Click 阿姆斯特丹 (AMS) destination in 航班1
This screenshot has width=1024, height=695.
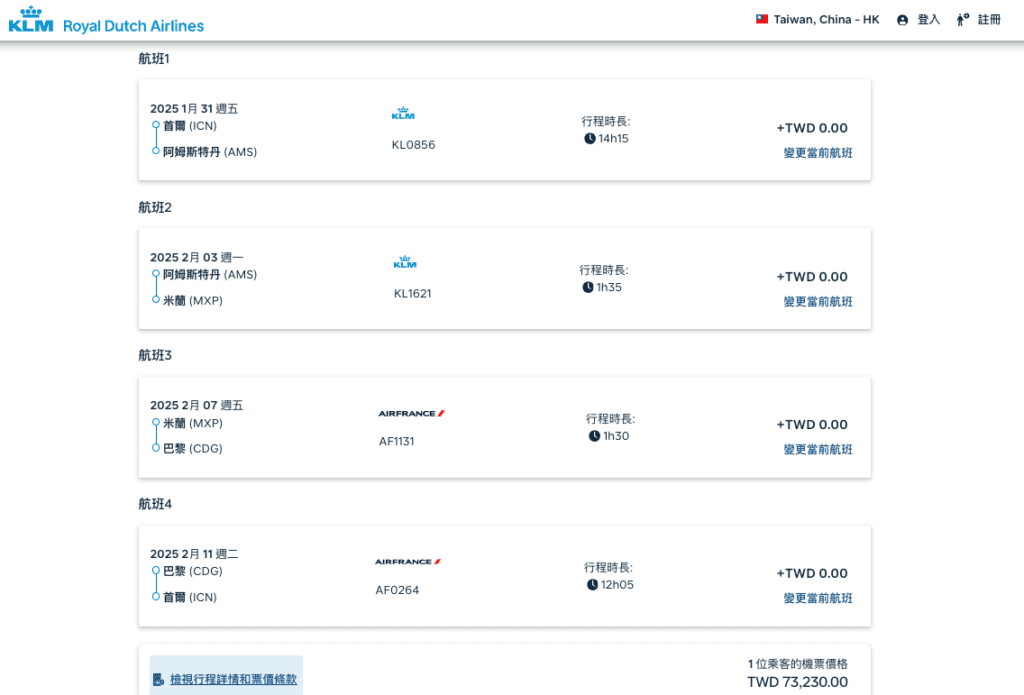pos(210,152)
